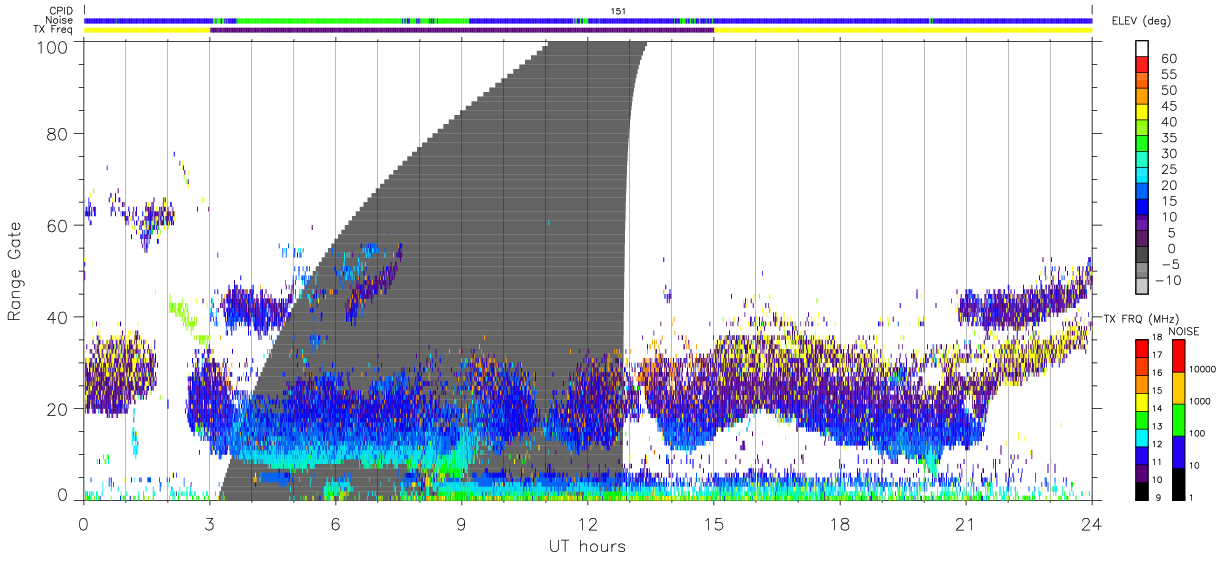Click the '18' tick label on UT hours axis
This screenshot has height=567, width=1228.
(840, 523)
